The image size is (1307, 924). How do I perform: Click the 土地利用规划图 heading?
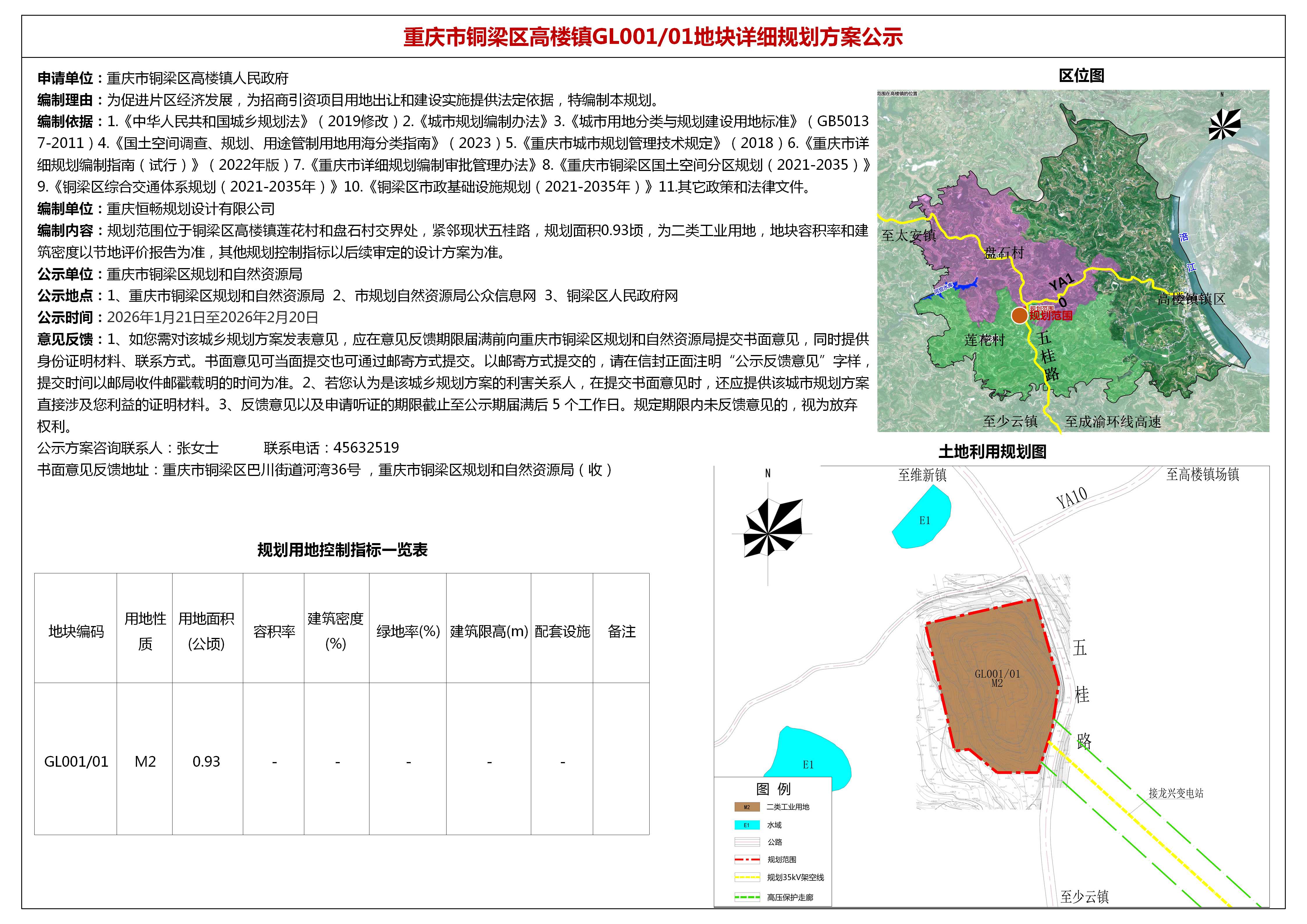click(992, 452)
